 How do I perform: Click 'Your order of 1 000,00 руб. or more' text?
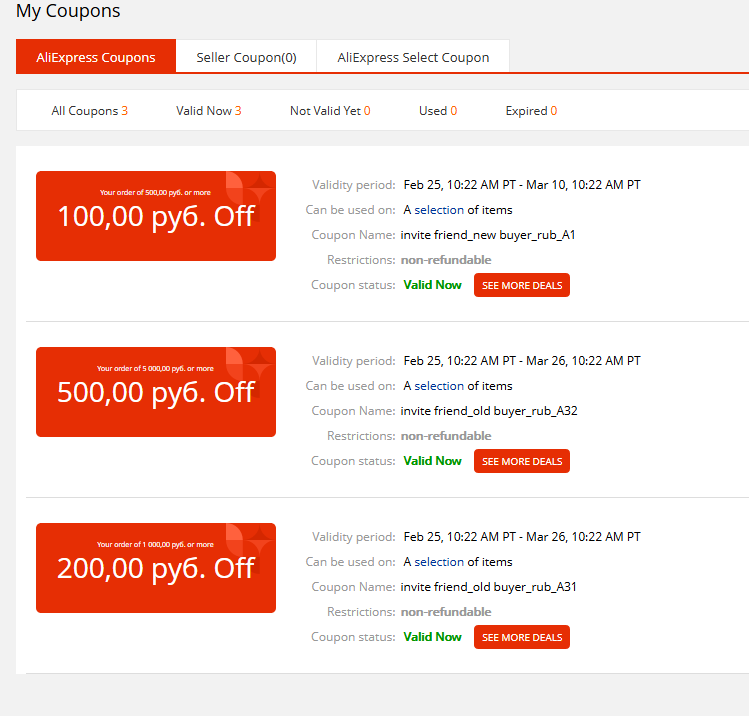(x=155, y=545)
